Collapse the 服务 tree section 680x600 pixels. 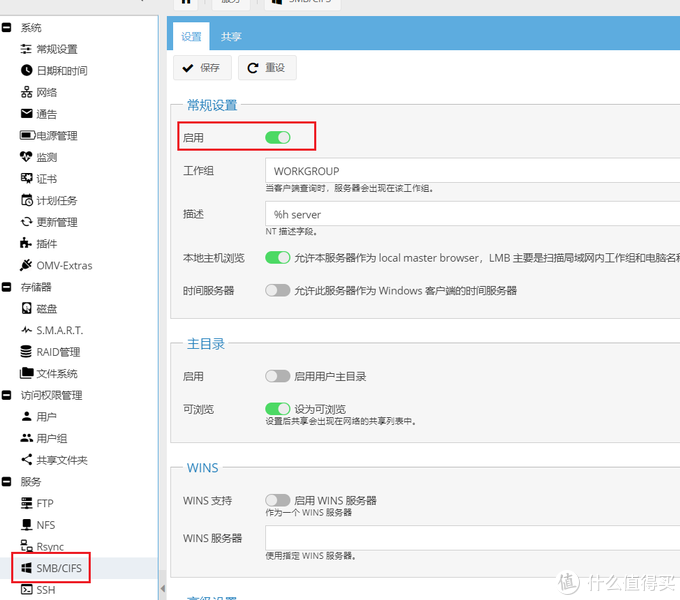7,481
